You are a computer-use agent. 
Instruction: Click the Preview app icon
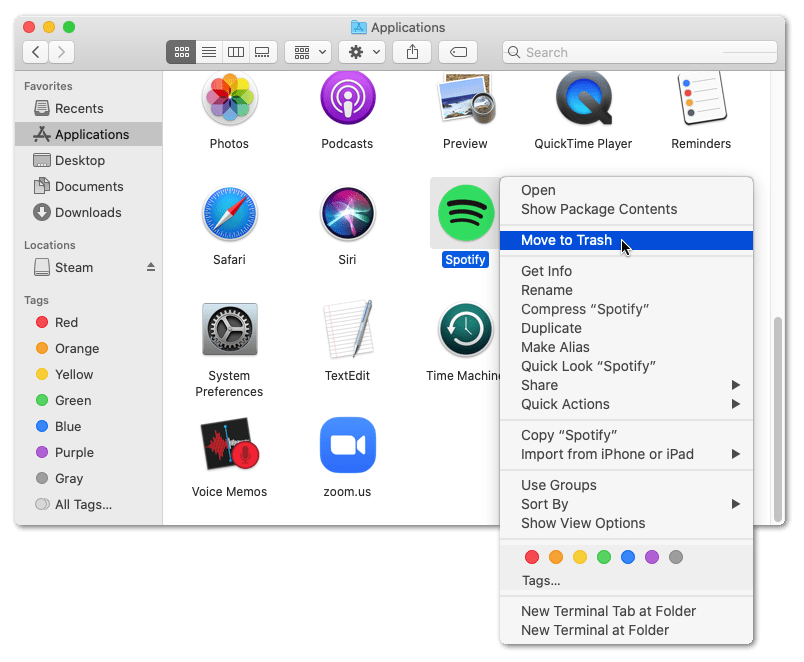[466, 98]
